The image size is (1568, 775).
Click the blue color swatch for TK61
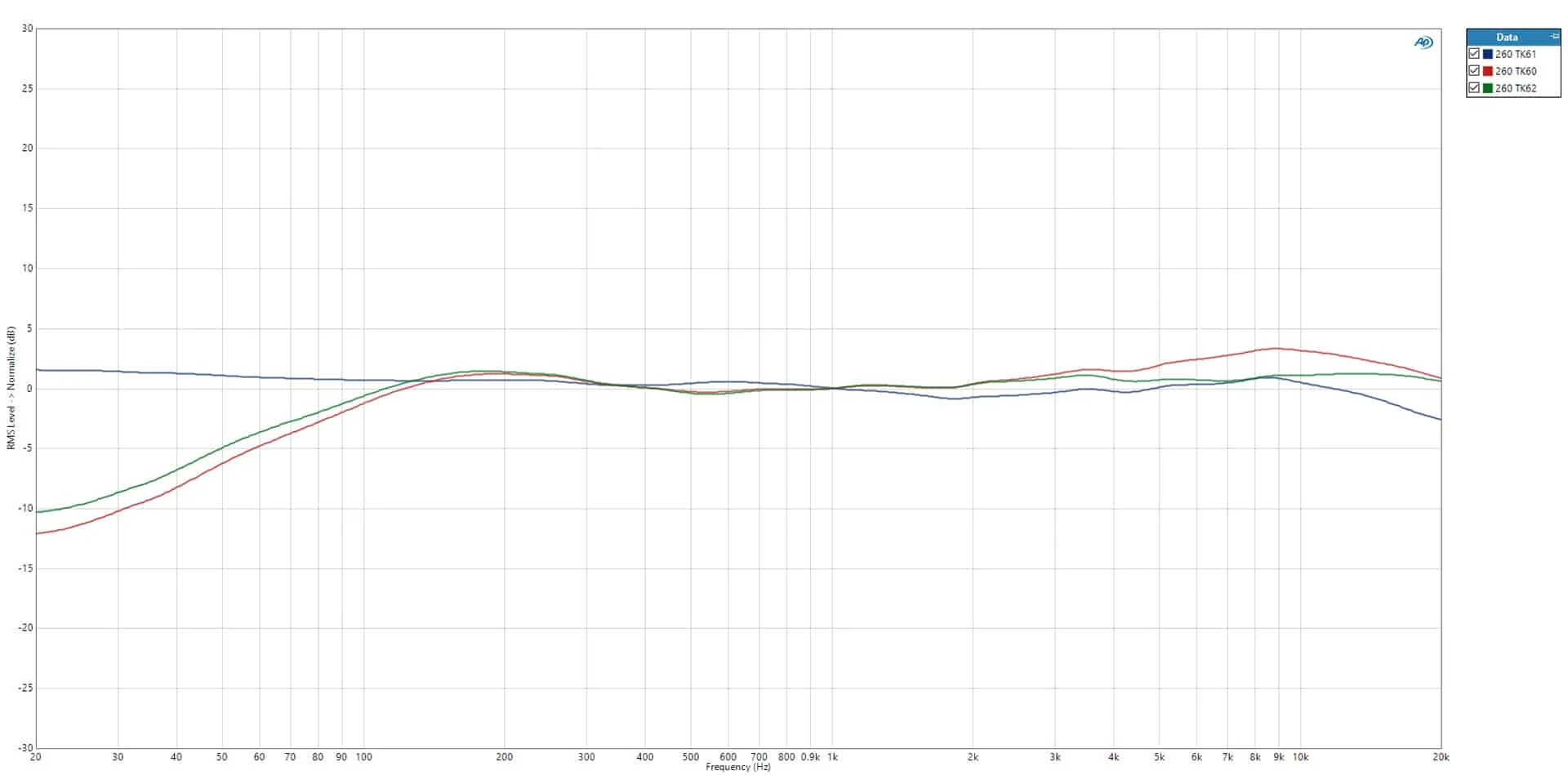[1488, 54]
